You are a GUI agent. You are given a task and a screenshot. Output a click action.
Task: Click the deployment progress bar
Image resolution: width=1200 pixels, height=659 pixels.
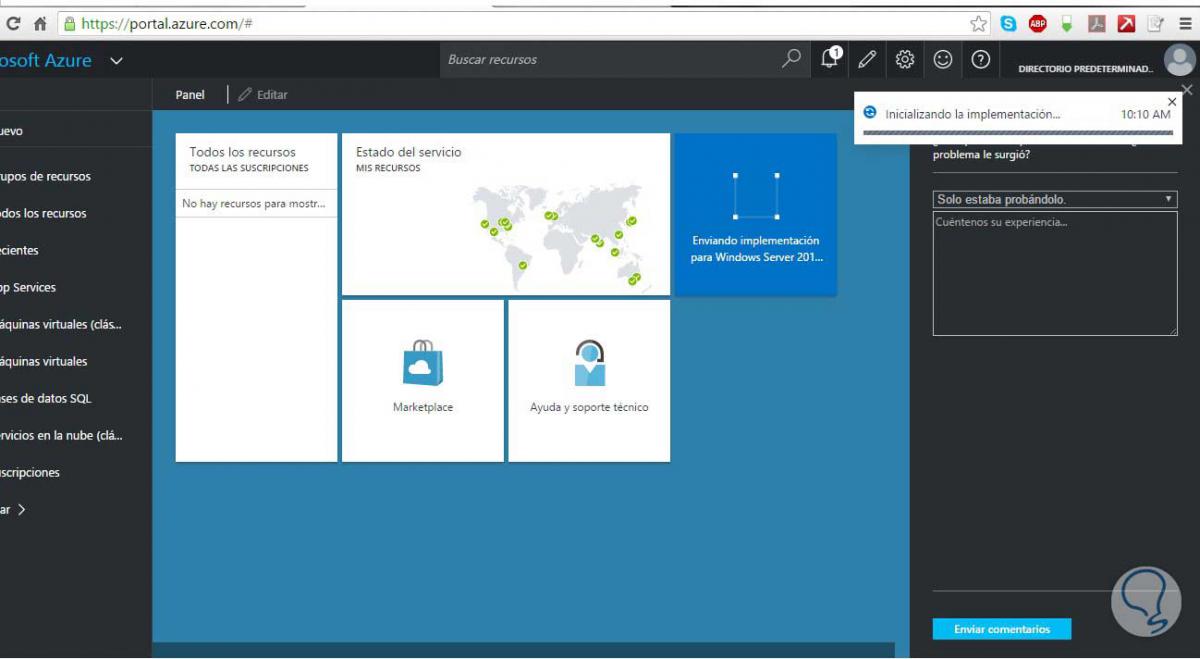point(1018,132)
